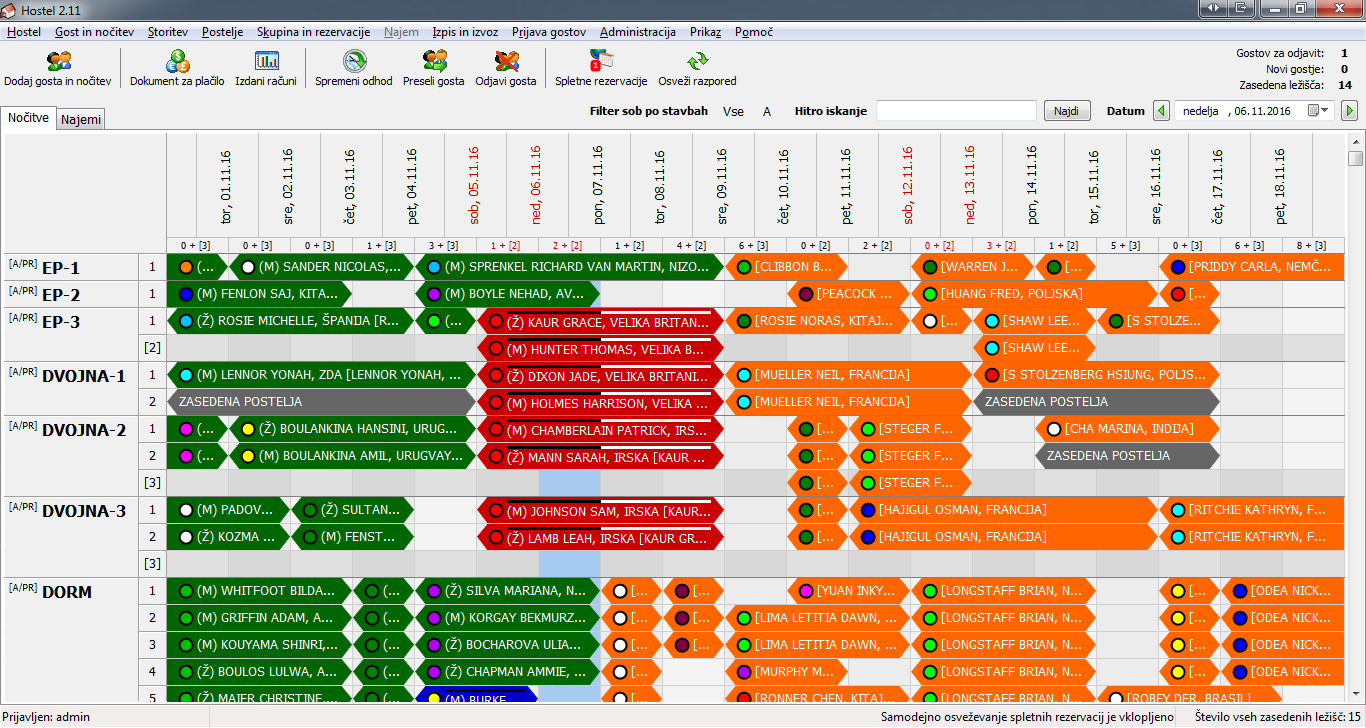This screenshot has height=728, width=1366.
Task: Select Preseli gosta tool
Action: point(434,62)
